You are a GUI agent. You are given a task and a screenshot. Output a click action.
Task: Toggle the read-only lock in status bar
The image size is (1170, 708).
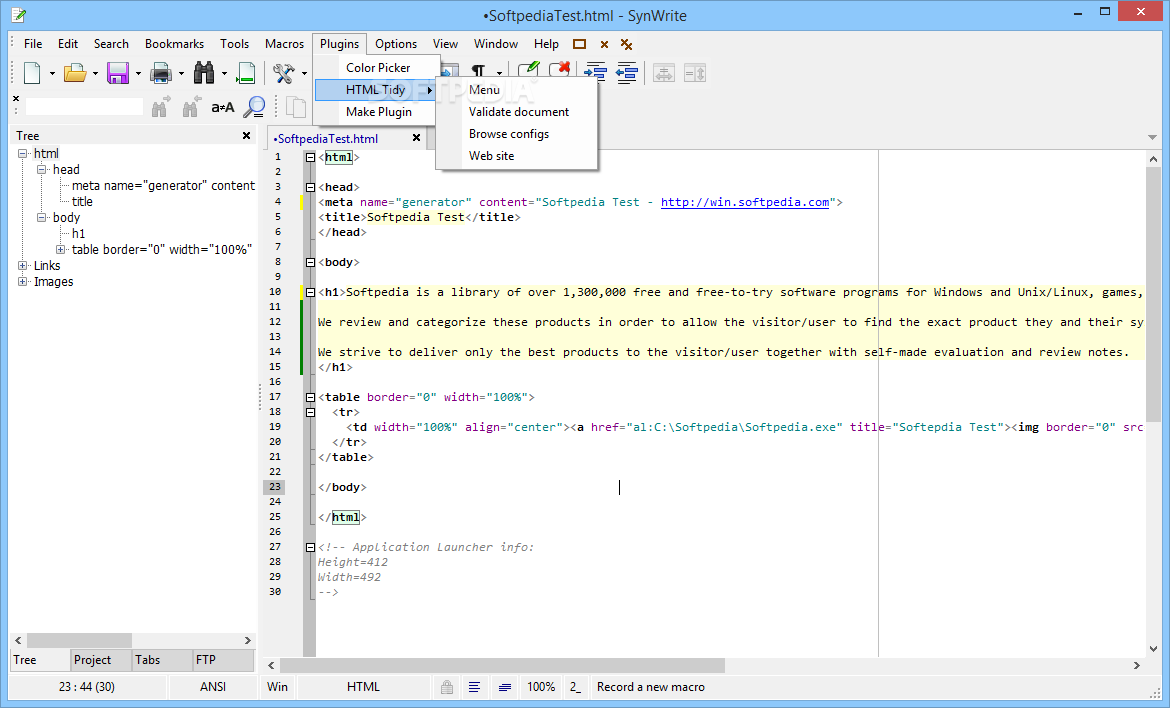point(446,687)
